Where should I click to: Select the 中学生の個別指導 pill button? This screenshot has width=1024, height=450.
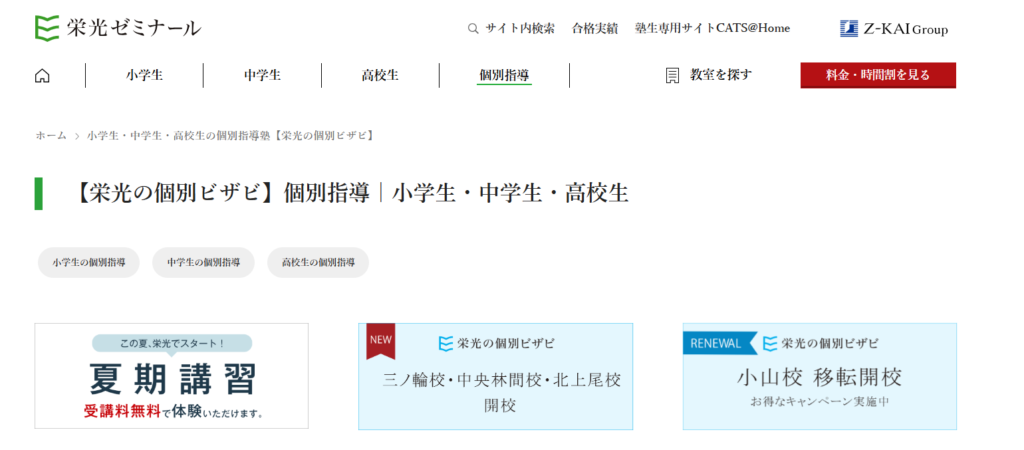pyautogui.click(x=203, y=263)
